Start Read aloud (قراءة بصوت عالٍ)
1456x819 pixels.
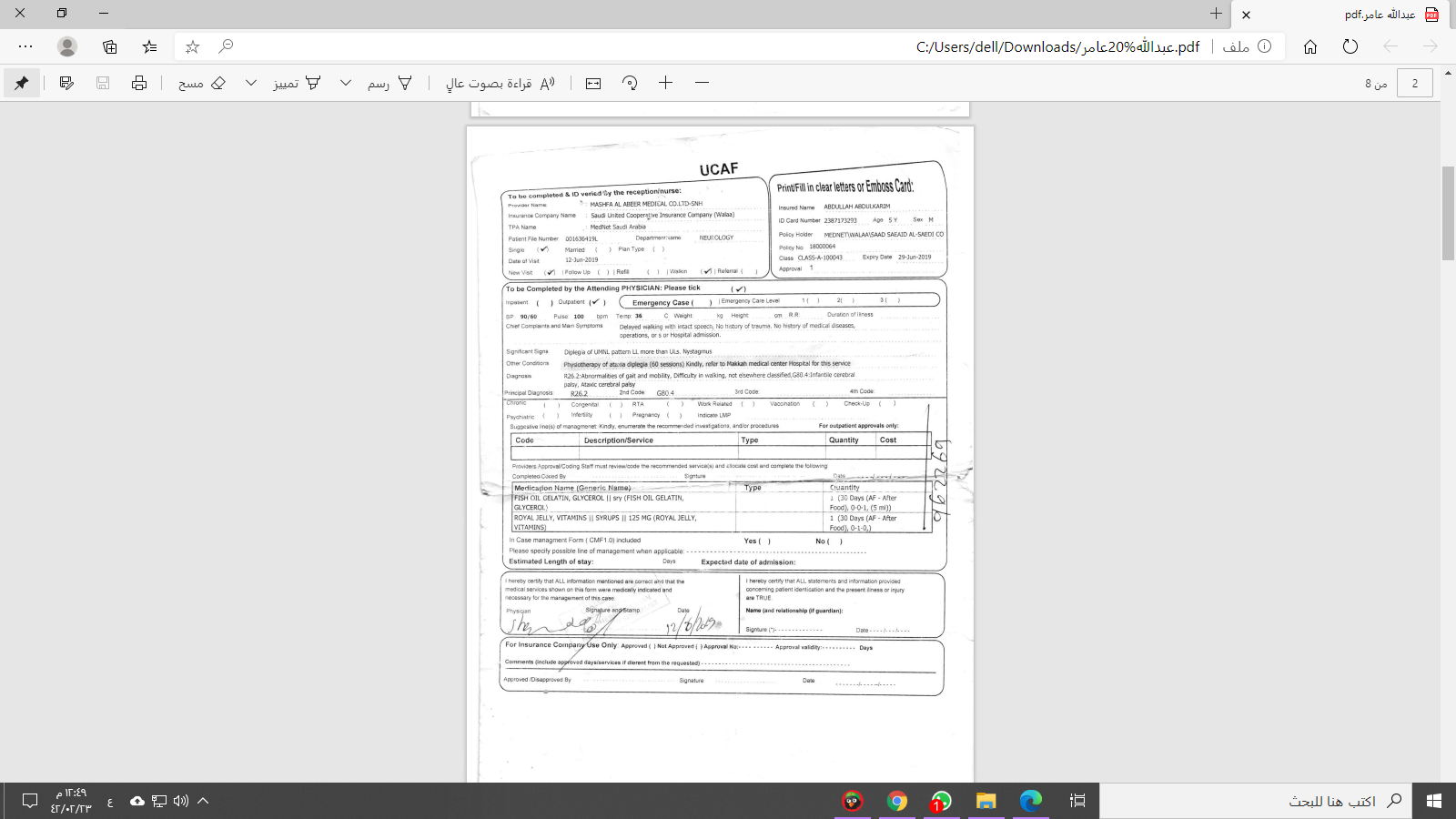500,83
